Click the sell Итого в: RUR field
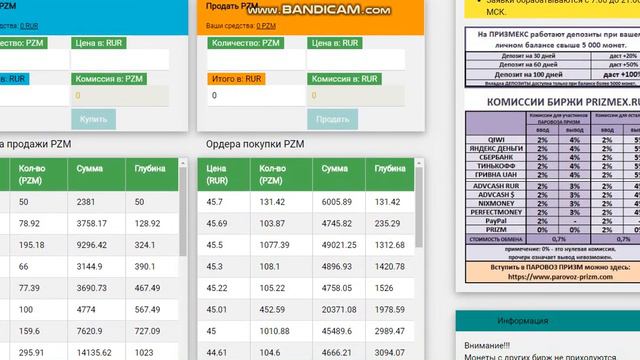 256,96
